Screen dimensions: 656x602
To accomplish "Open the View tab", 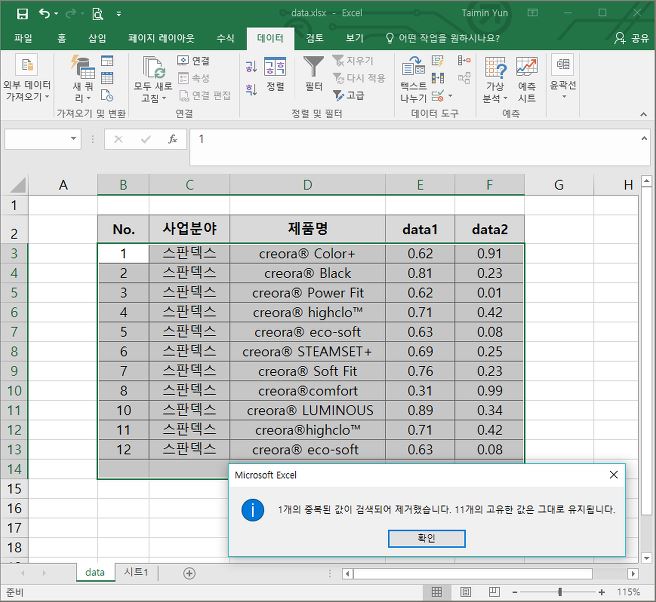I will pyautogui.click(x=354, y=38).
